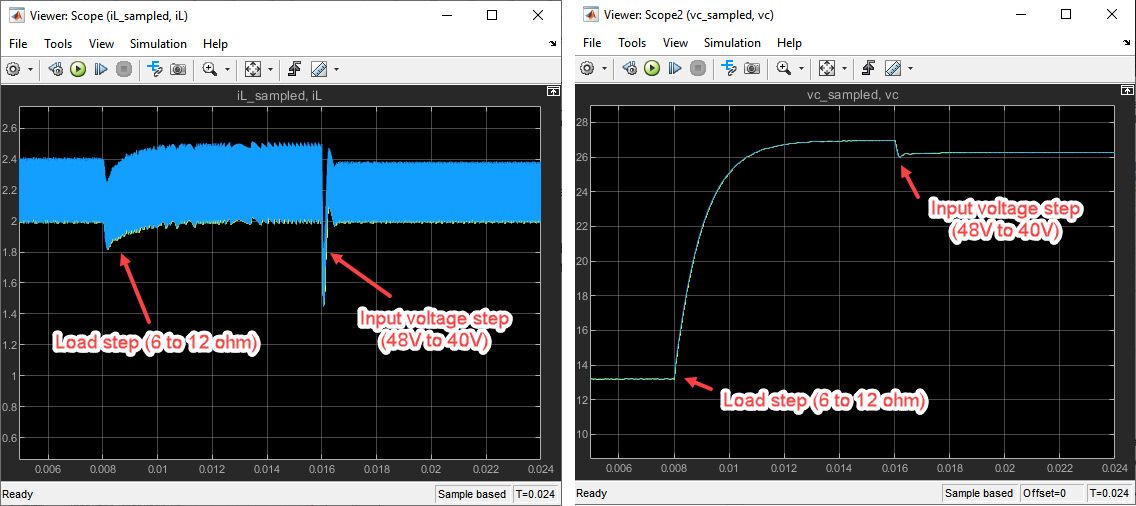Open triggers icon in Scope2 toolbar

869,68
